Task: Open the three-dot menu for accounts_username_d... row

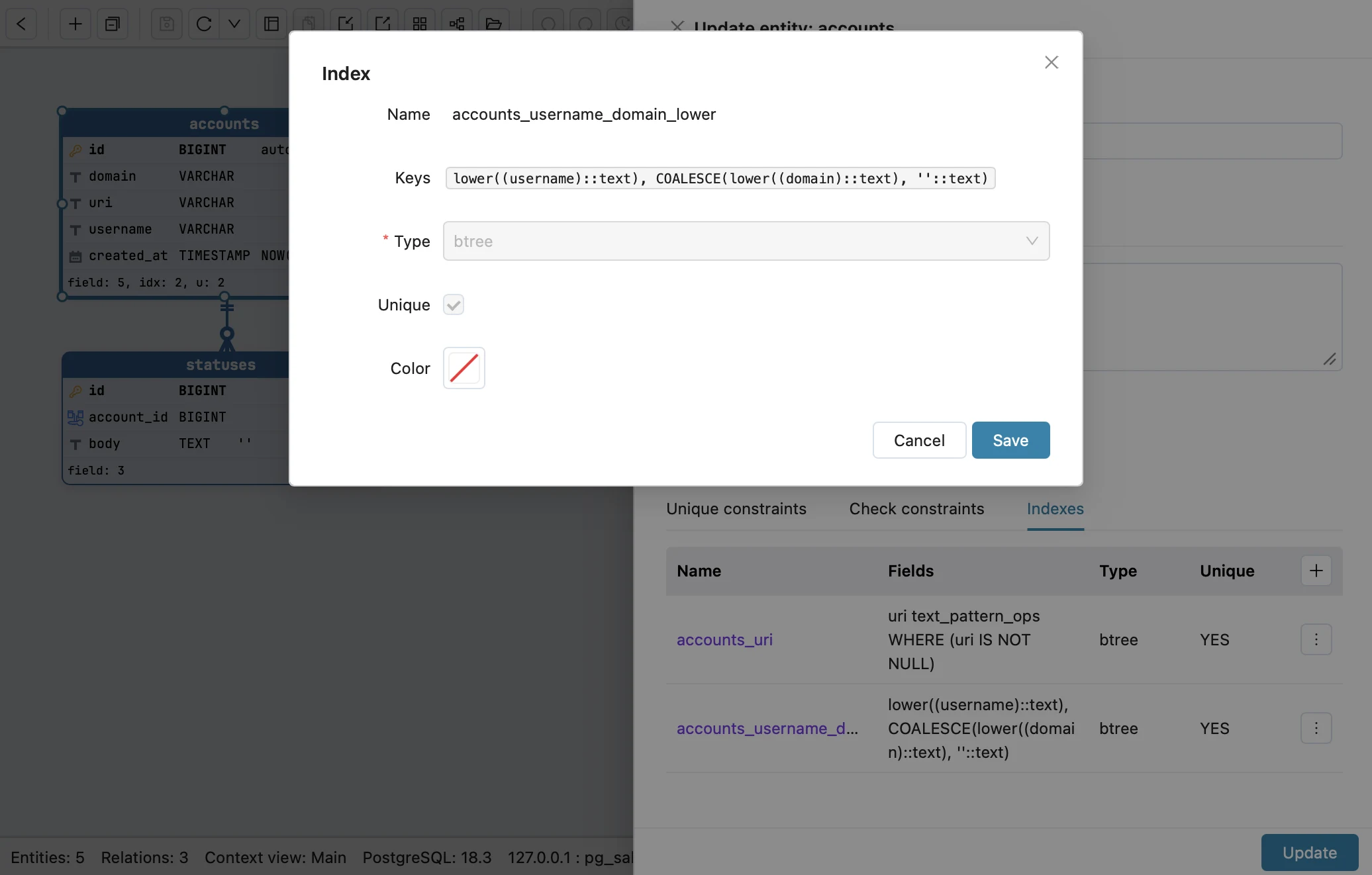Action: point(1316,728)
